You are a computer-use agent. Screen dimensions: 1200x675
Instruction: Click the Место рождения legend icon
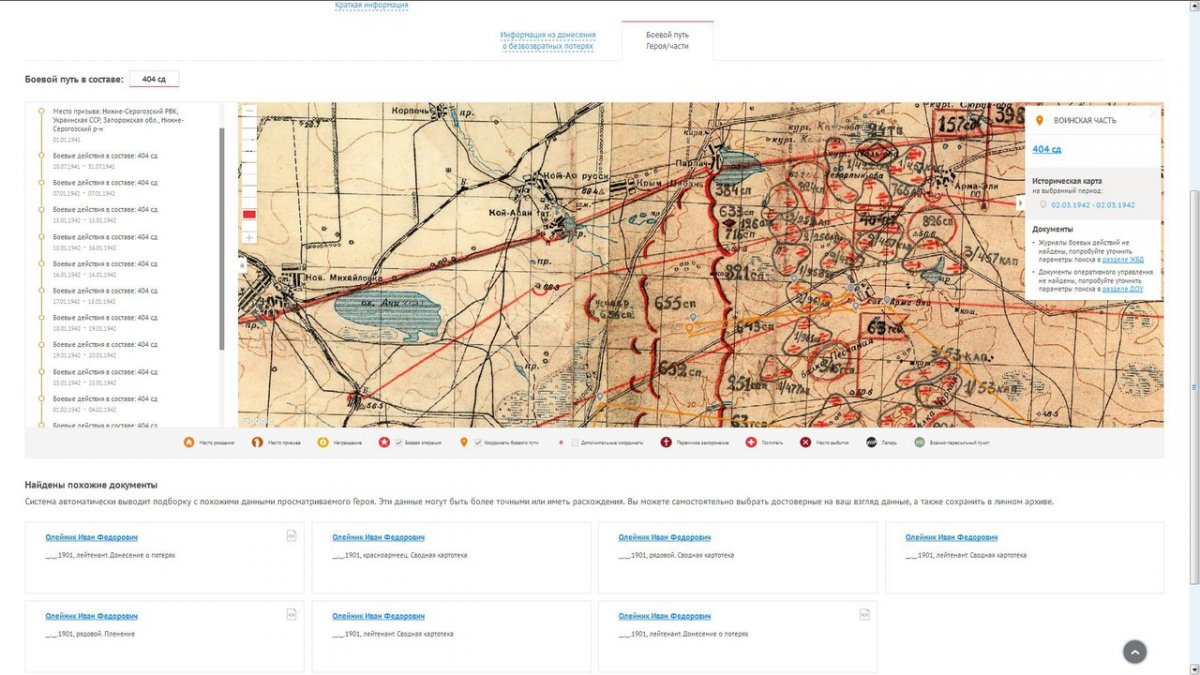click(188, 442)
